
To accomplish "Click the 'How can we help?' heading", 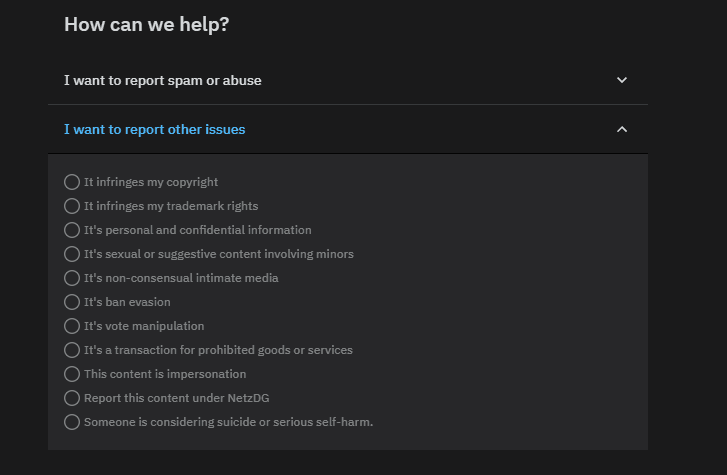I will [147, 25].
